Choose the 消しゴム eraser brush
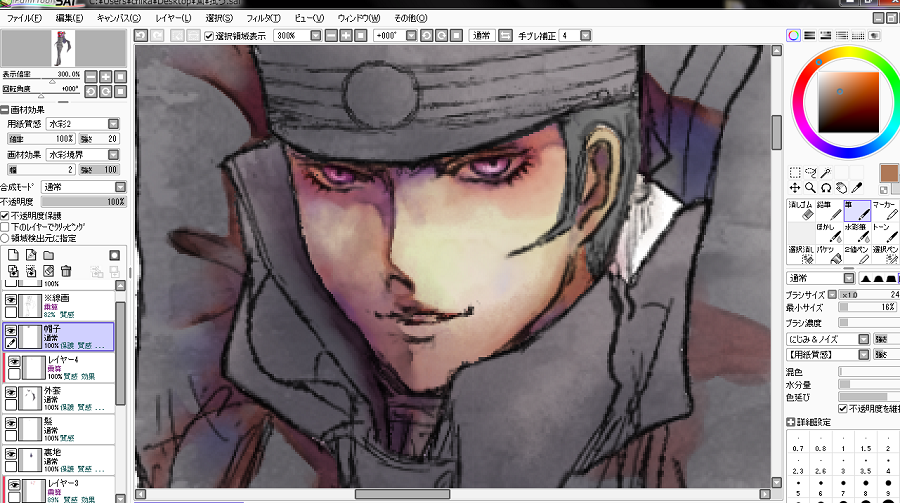This screenshot has width=900, height=503. click(x=801, y=211)
